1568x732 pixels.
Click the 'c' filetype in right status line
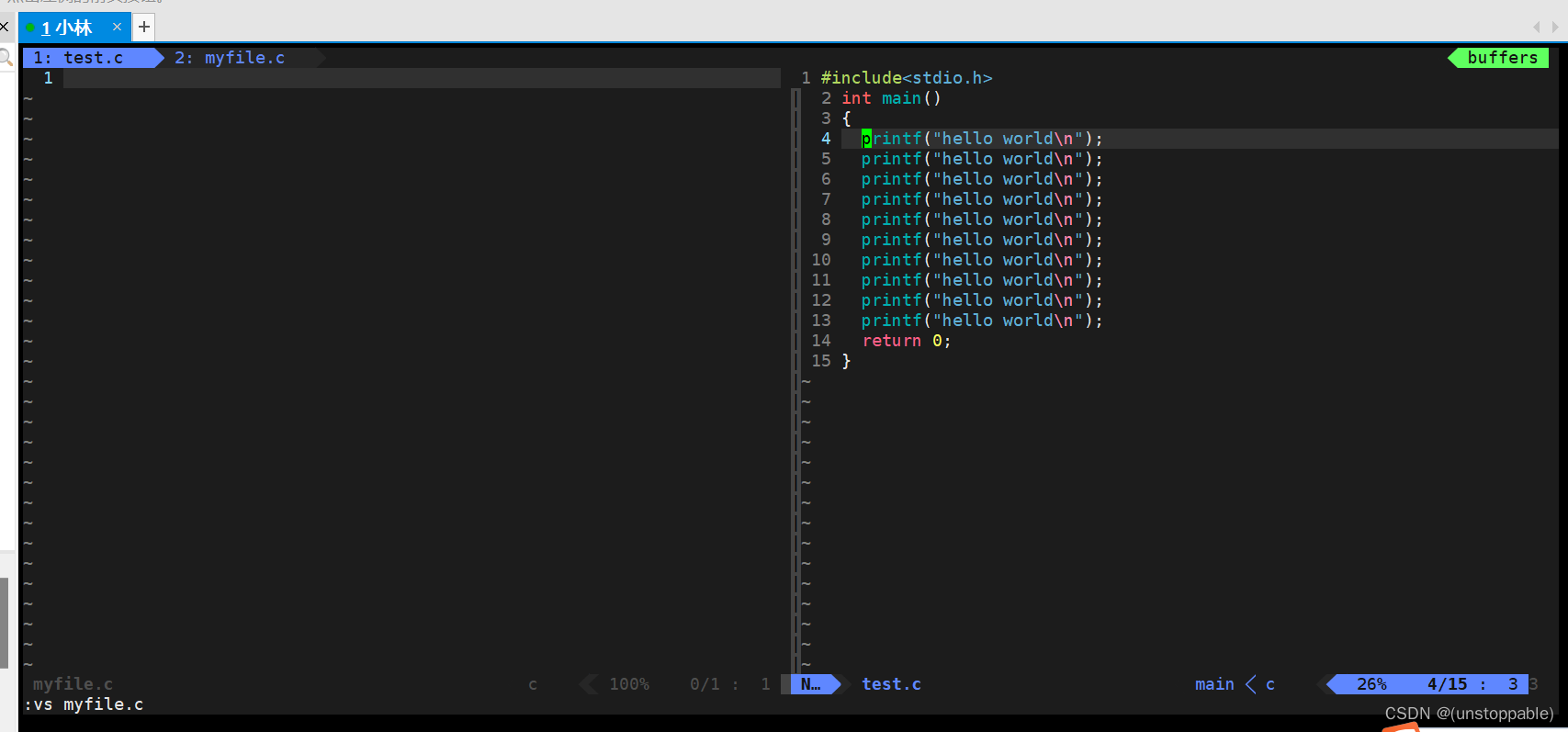coord(1270,684)
